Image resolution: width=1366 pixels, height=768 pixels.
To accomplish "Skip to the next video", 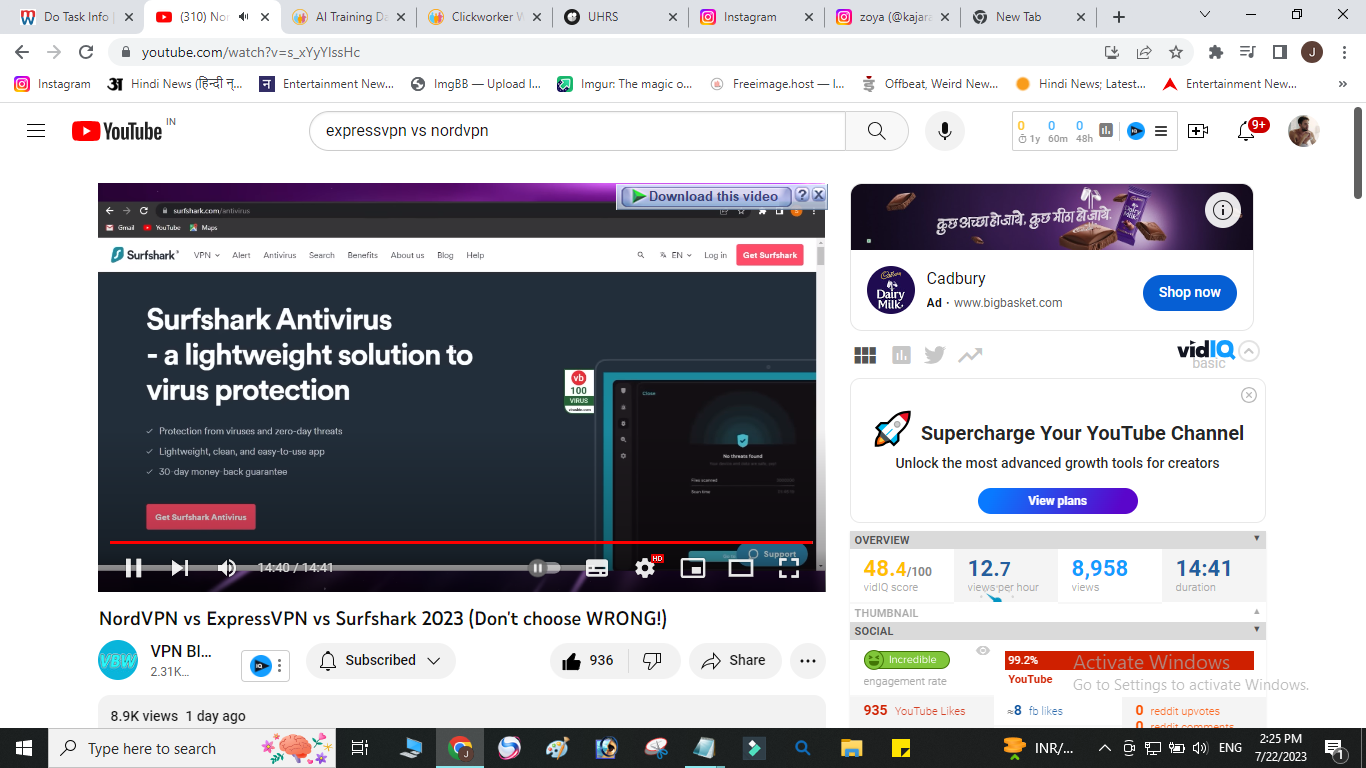I will (180, 568).
